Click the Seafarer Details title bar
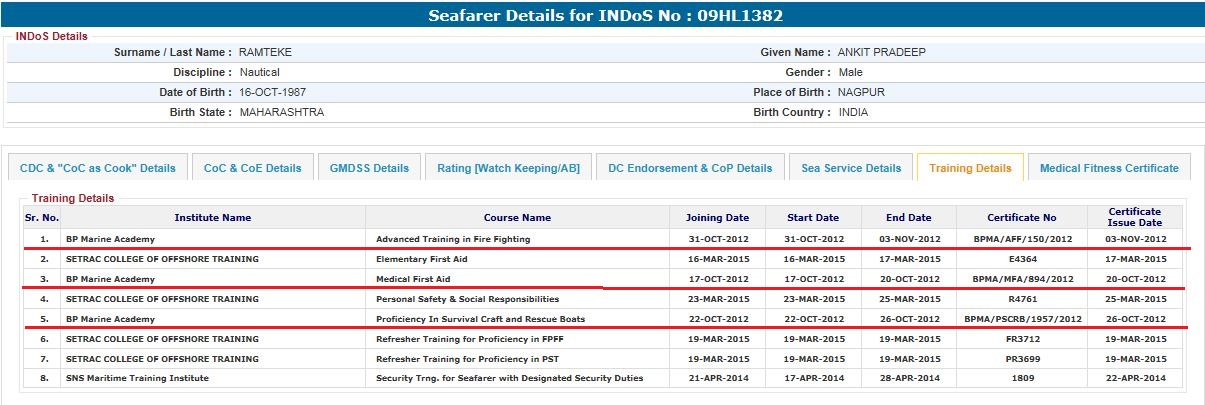Screen dimensions: 1205x405 pyautogui.click(x=604, y=16)
